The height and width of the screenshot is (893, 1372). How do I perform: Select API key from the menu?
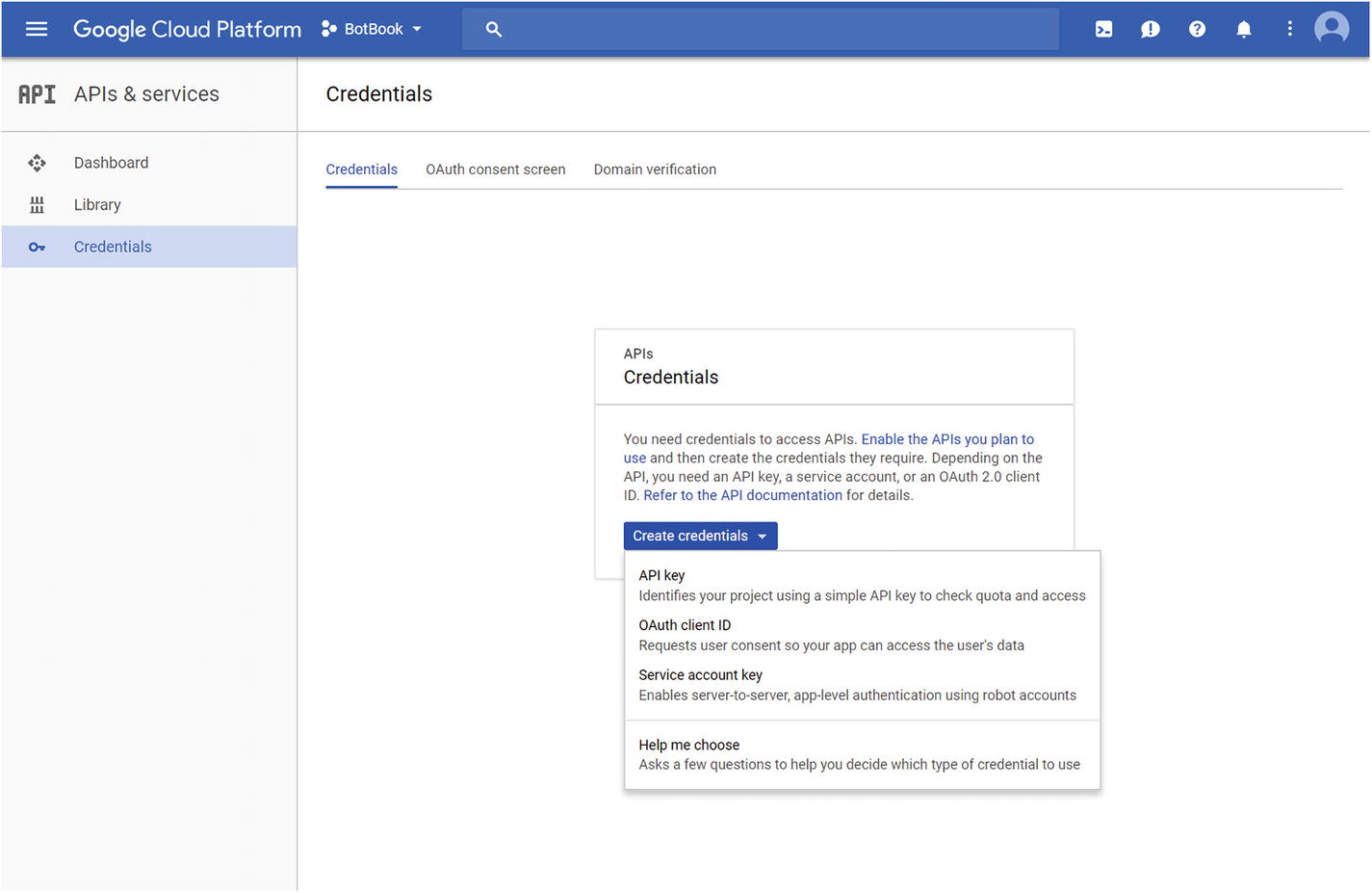(661, 575)
